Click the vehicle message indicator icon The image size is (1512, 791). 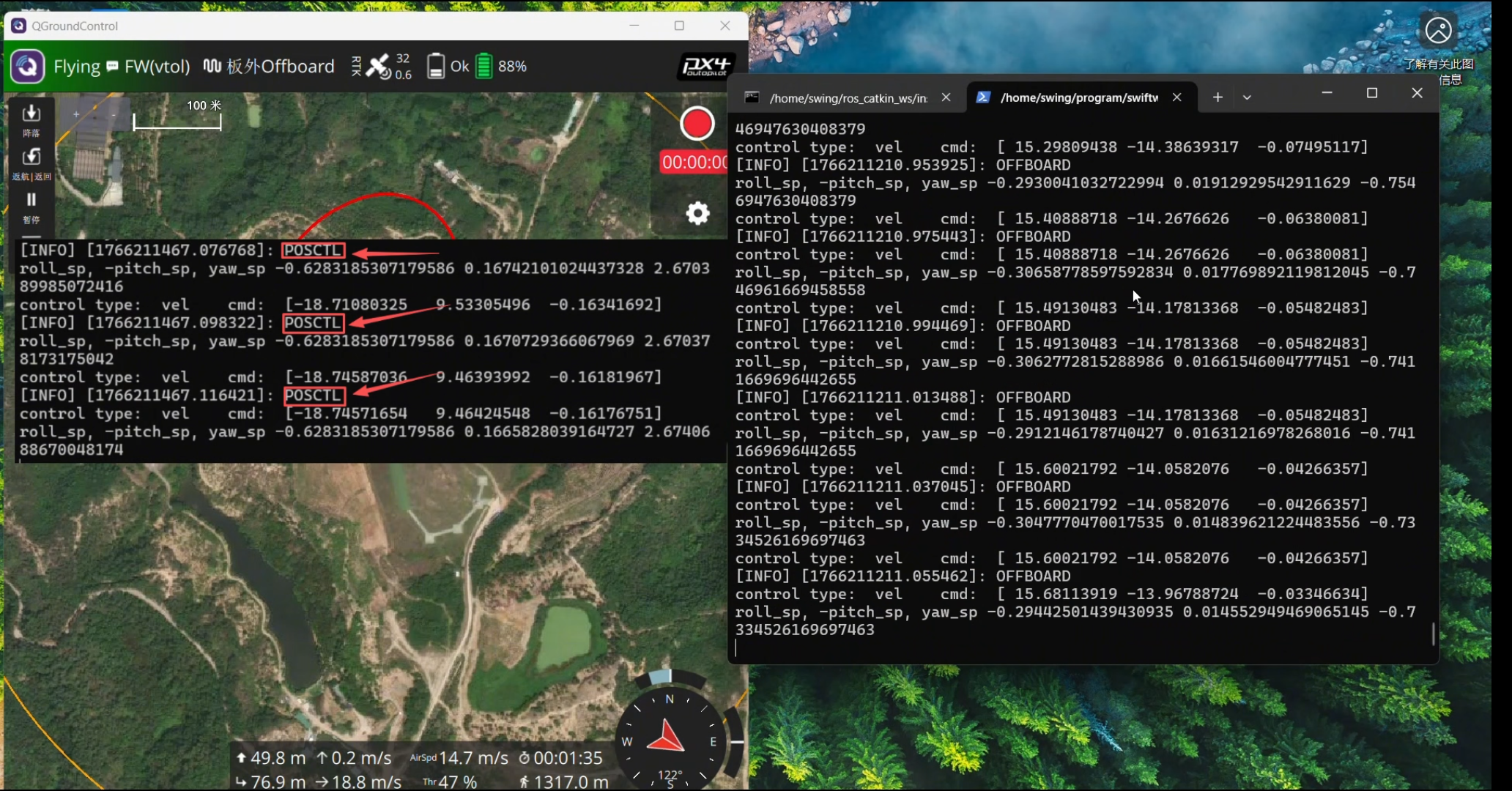pos(112,67)
